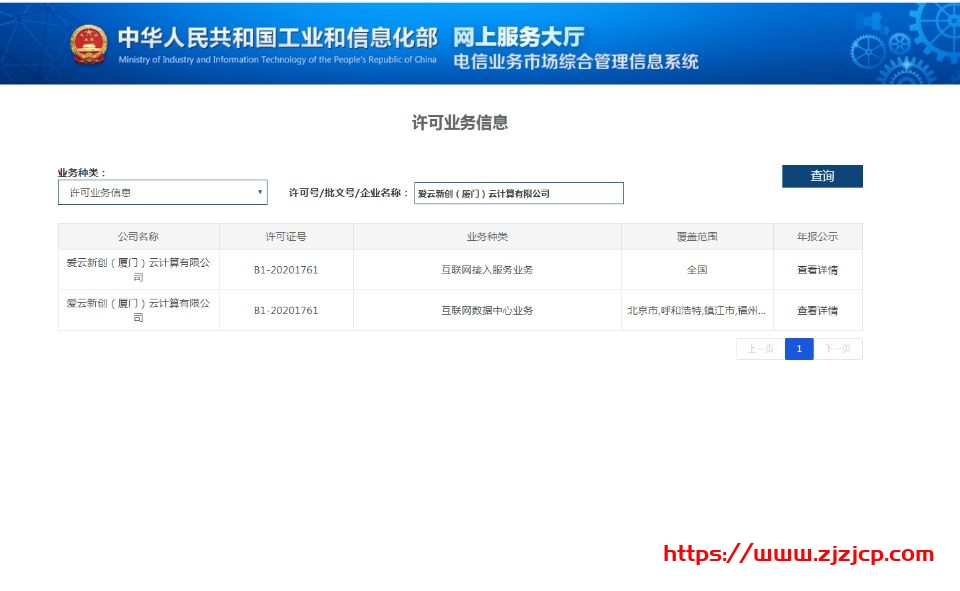Viewport: 960px width, 591px height.
Task: Select page 1 in pagination
Action: click(x=799, y=348)
